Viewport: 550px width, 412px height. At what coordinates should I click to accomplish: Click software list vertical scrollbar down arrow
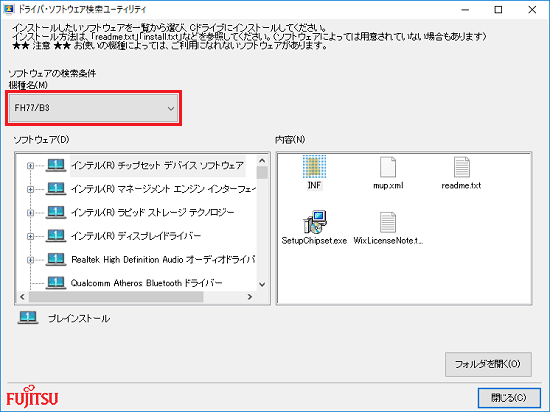262,284
